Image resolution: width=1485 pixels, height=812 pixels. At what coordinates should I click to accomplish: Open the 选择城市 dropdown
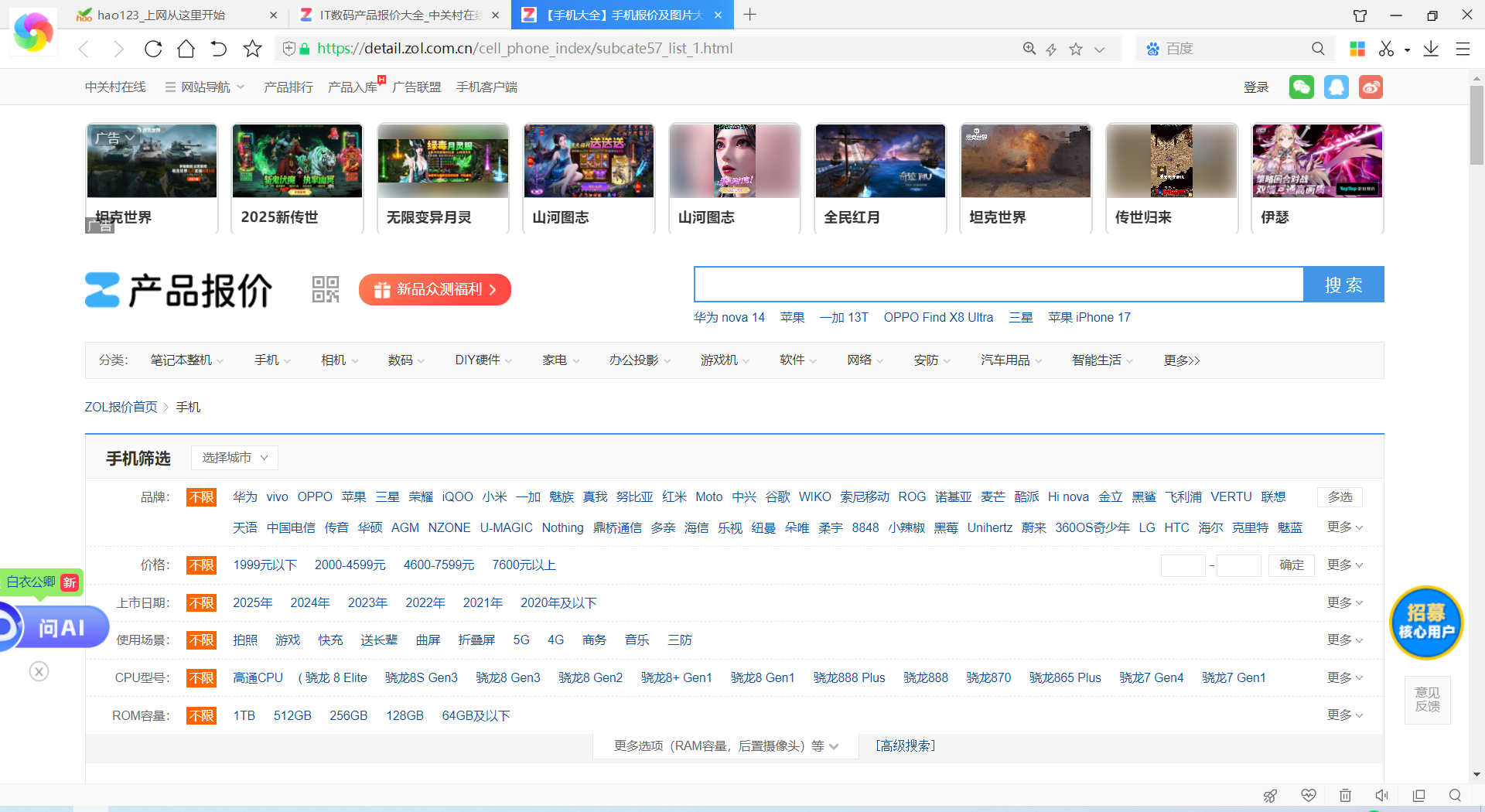(234, 458)
